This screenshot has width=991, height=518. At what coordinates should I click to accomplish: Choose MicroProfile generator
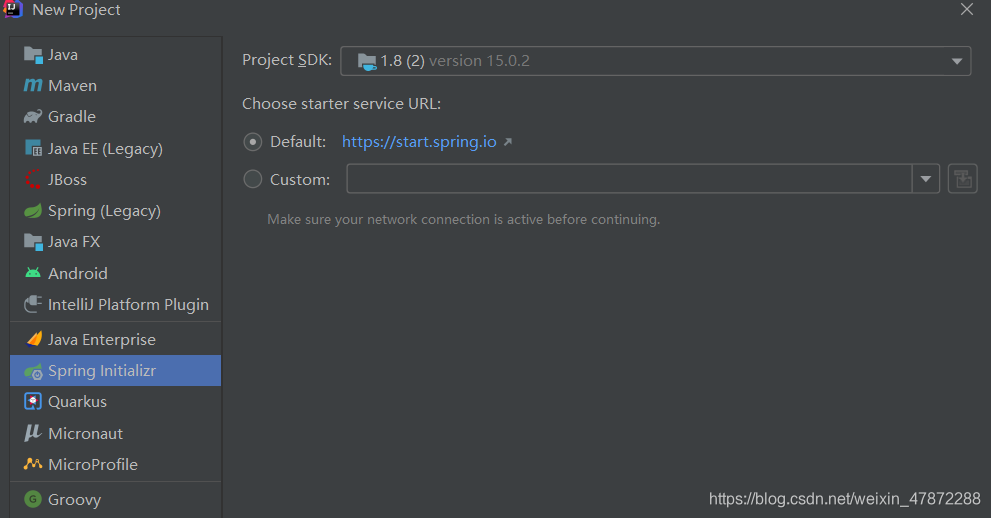[x=116, y=464]
